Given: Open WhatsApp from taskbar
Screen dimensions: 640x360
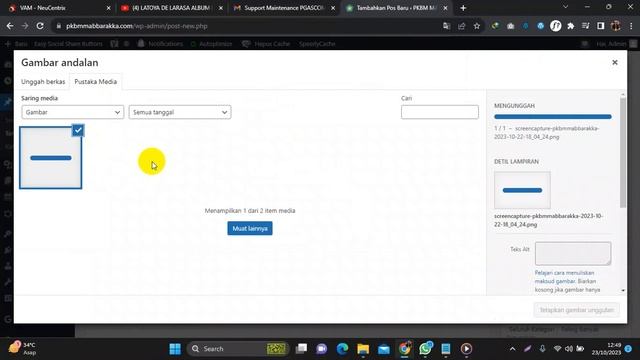Looking at the screenshot, I should point(425,349).
